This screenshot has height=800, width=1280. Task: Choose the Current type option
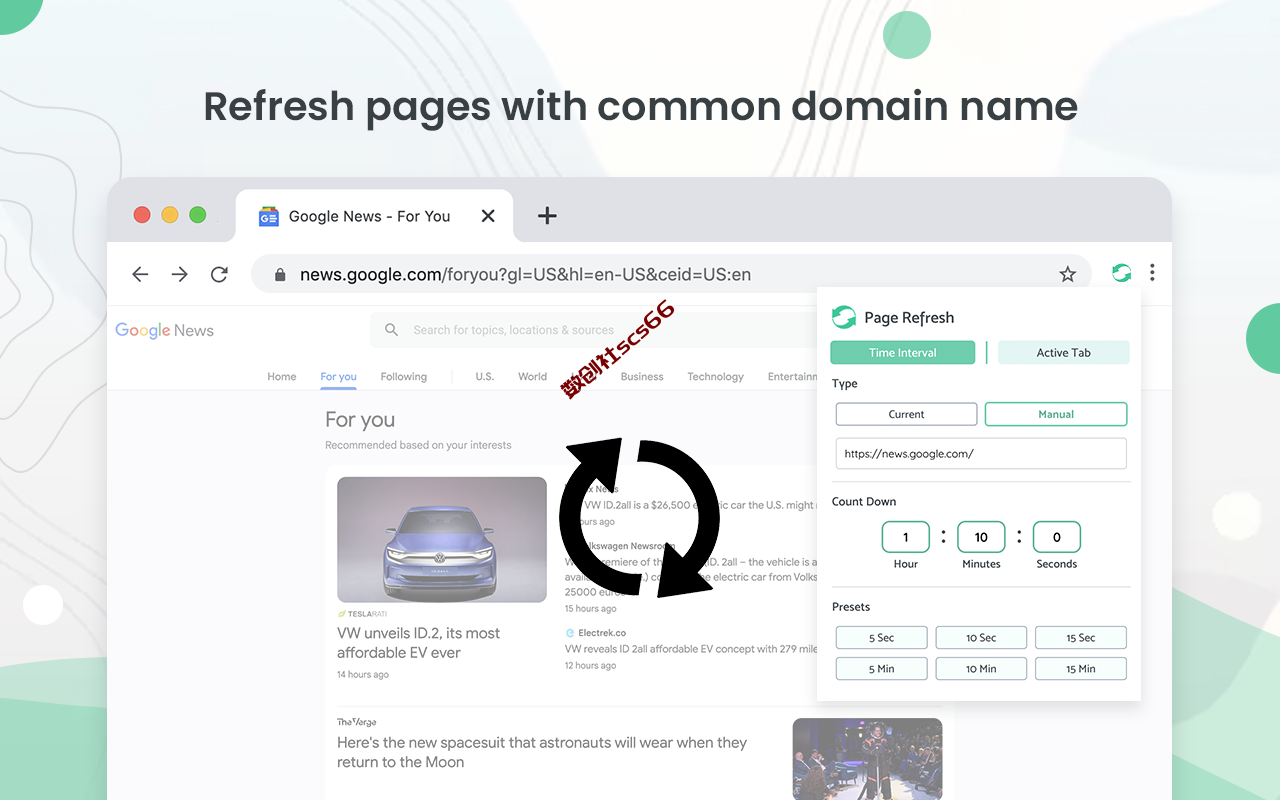pyautogui.click(x=906, y=414)
